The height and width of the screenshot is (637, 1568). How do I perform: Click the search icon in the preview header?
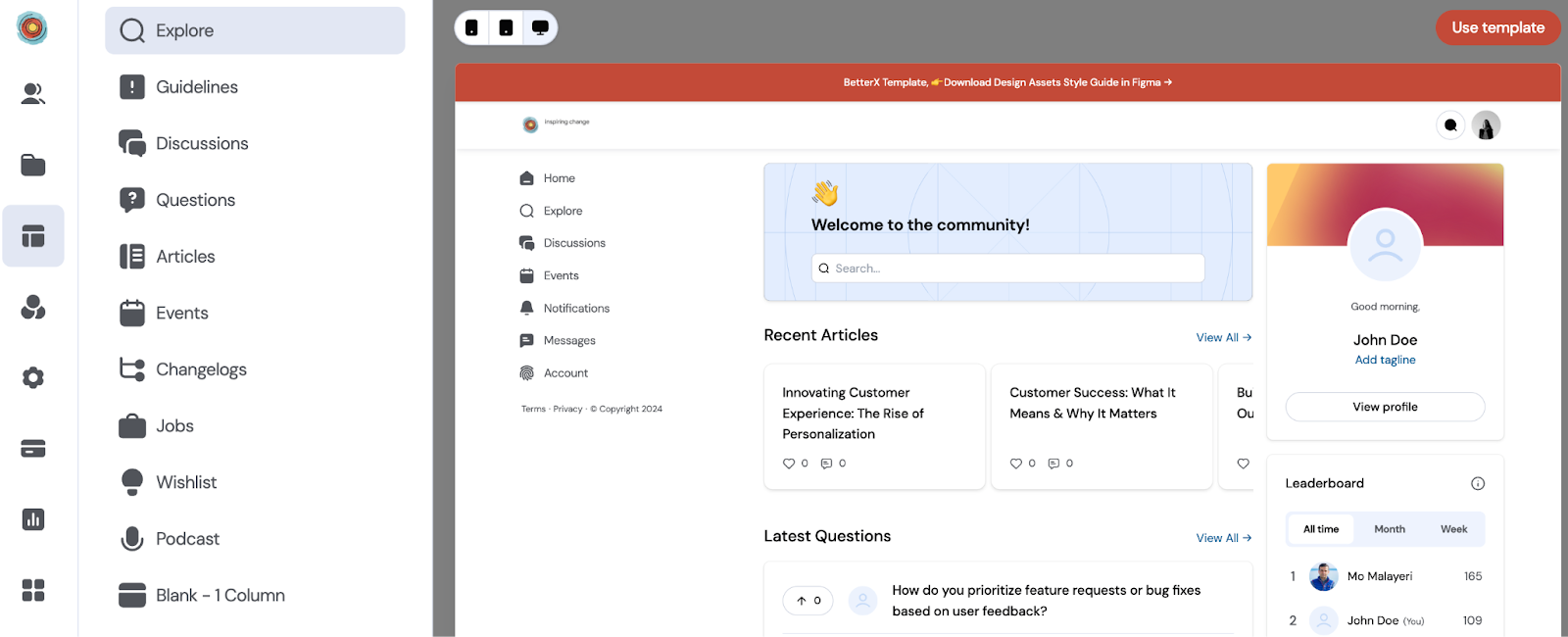1450,125
